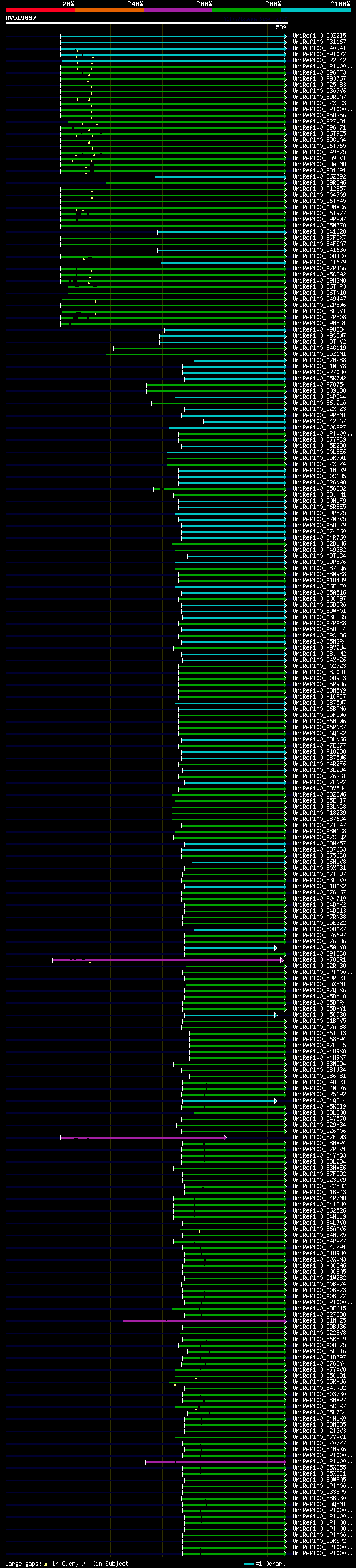The height and width of the screenshot is (1568, 356).
Task: Click the UniRef100_Q23CV9 hit label
Action: [319, 1180]
